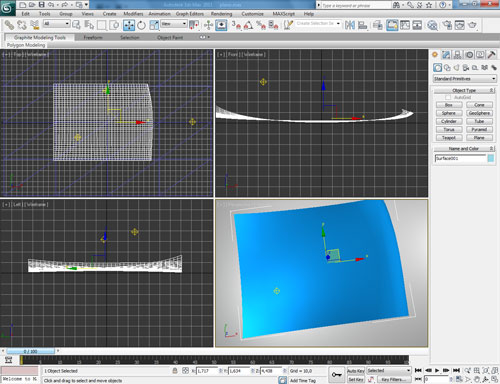Open the Edit menu
This screenshot has height=384, width=500.
25,14
